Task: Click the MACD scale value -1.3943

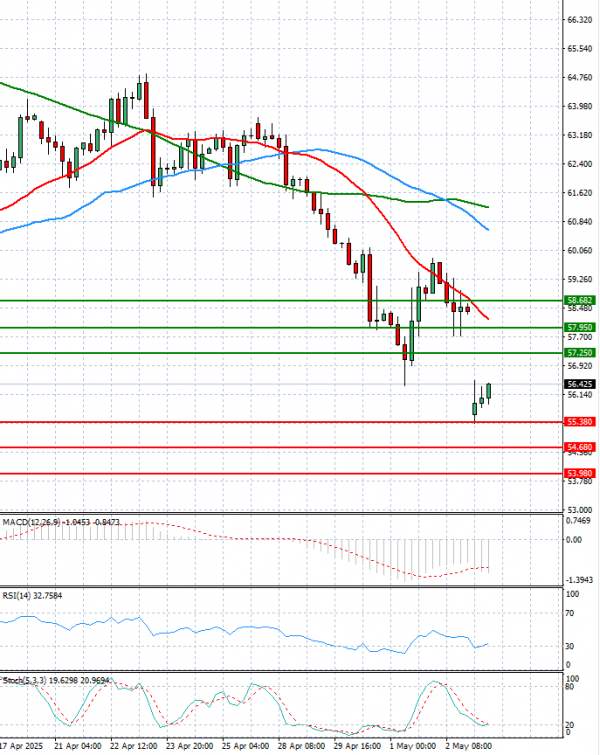Action: (579, 580)
